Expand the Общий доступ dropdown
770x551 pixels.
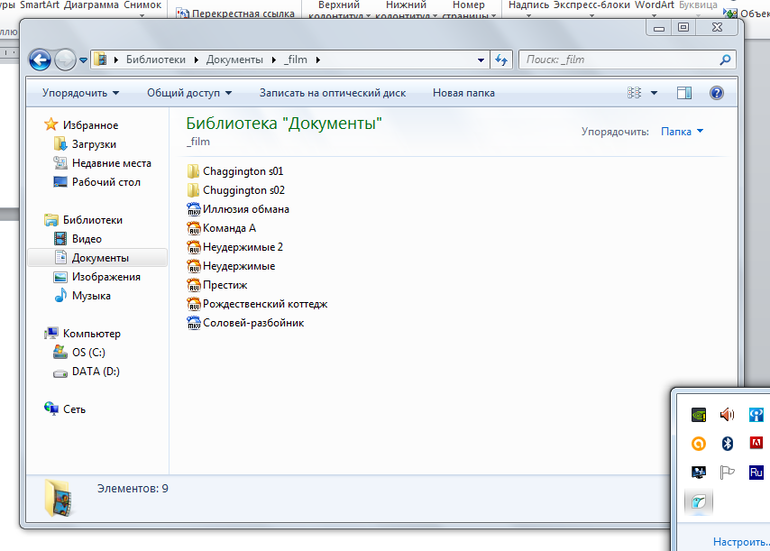(189, 93)
